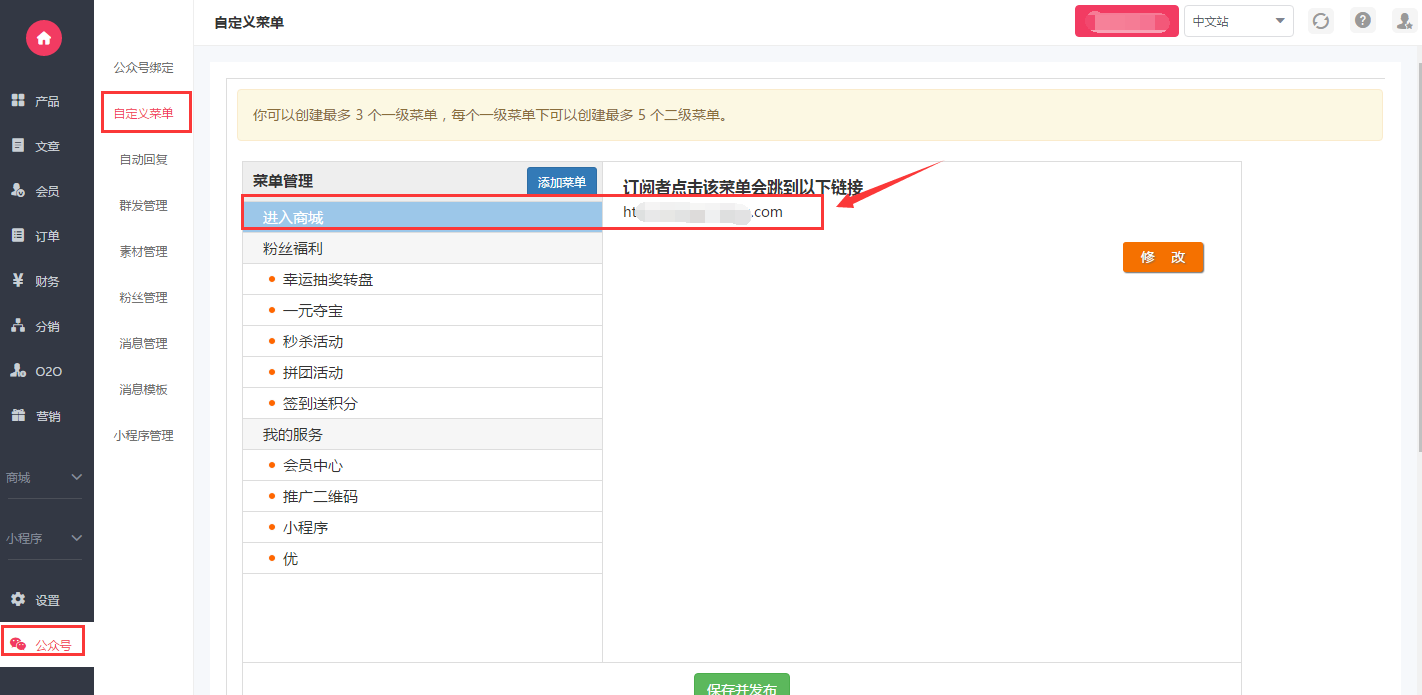Click the refresh icon in top bar

click(x=1321, y=21)
